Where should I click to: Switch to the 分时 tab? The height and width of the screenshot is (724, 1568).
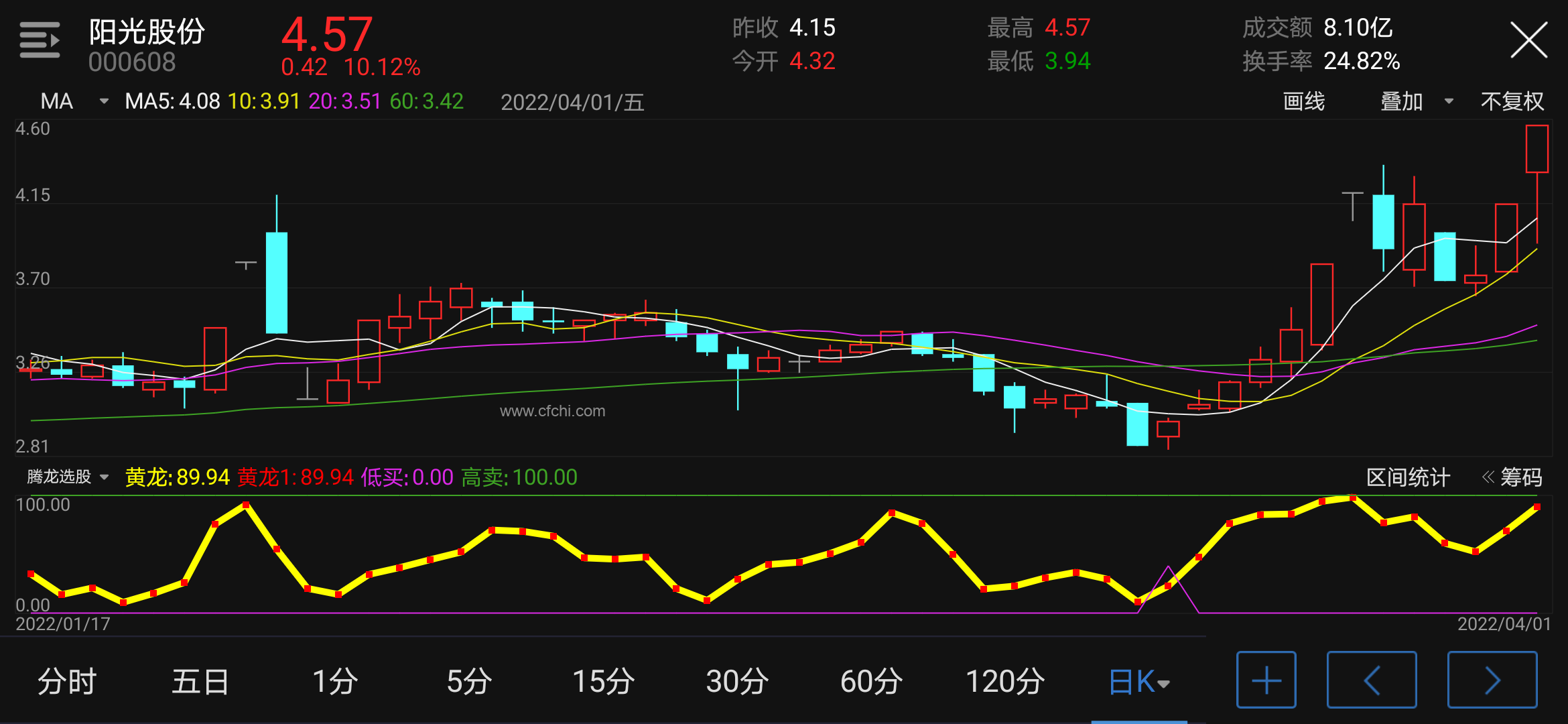(67, 682)
